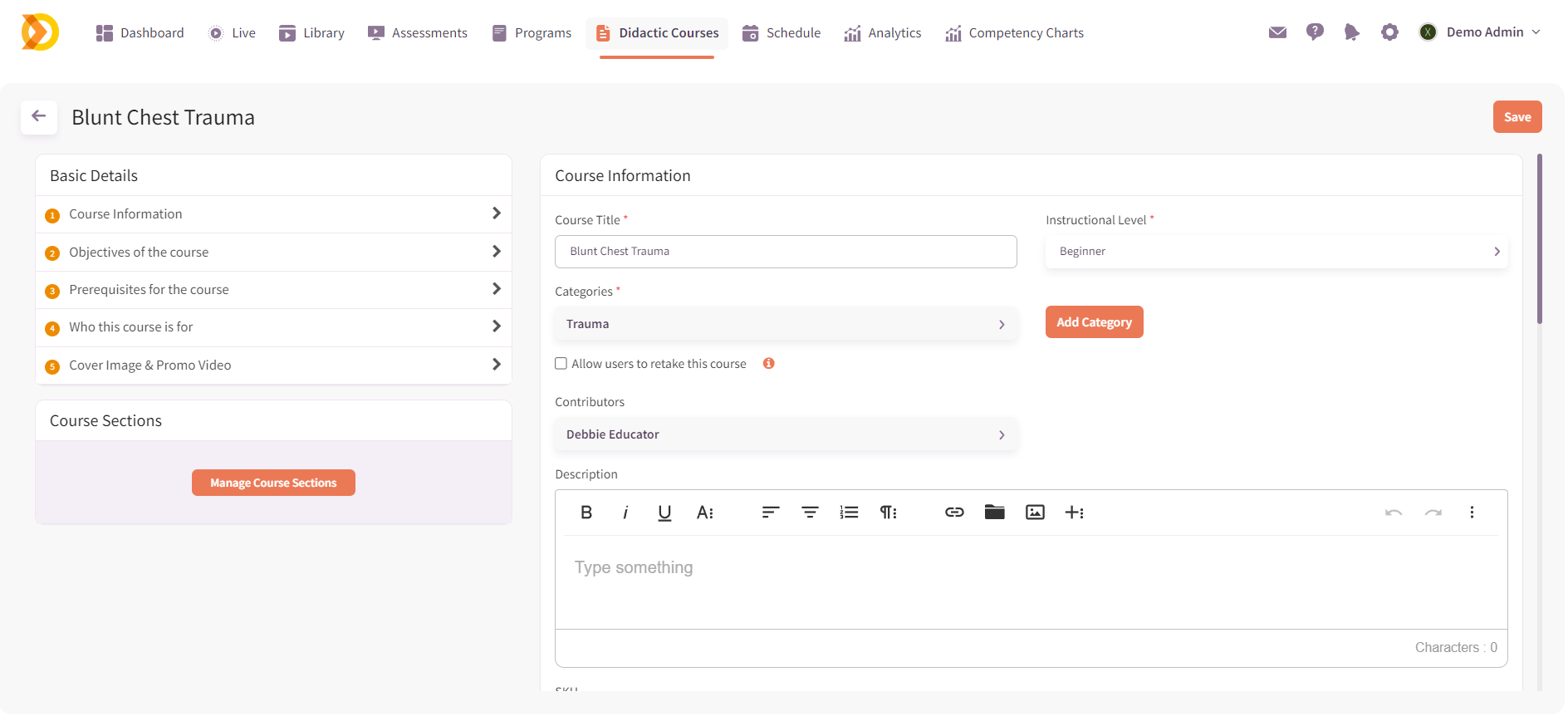Click the Course Title input field

(785, 252)
